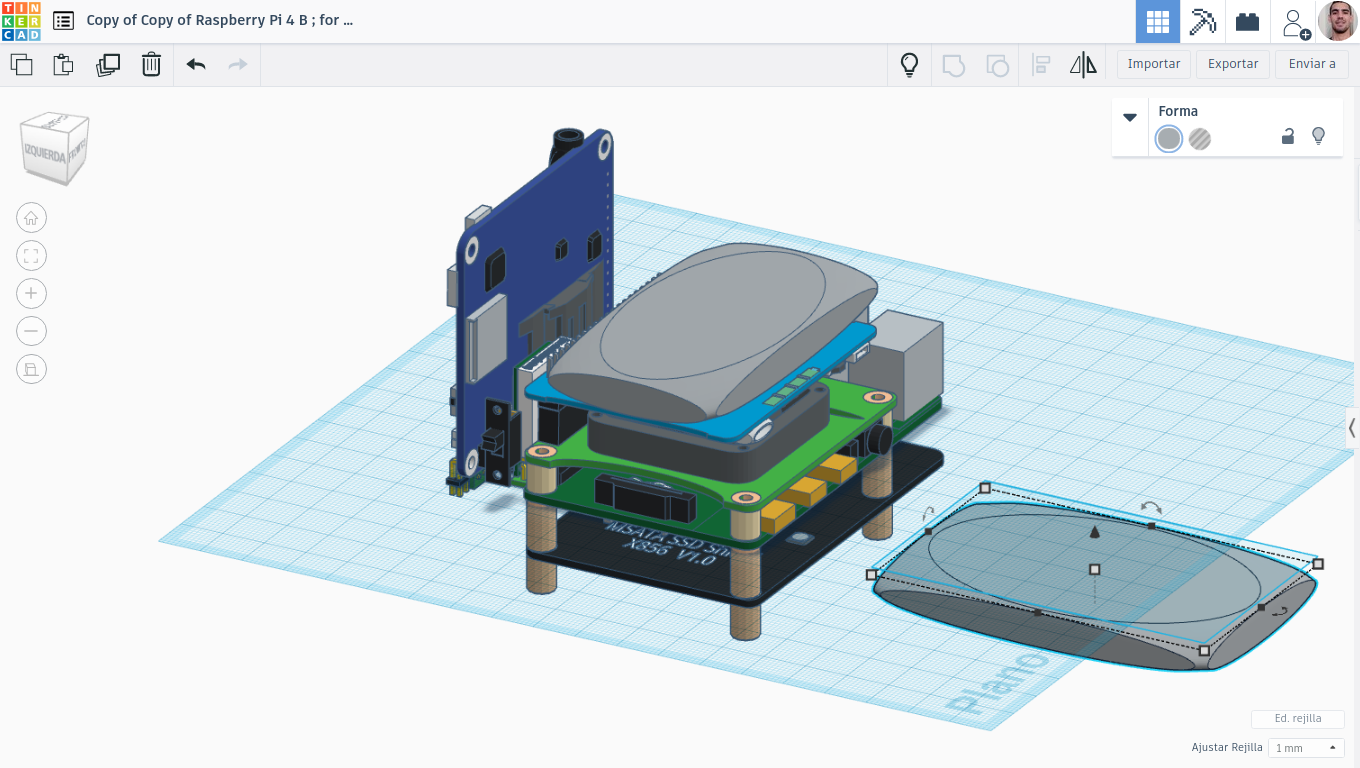The width and height of the screenshot is (1360, 768).
Task: Click the Ungroup shapes icon
Action: coord(997,65)
